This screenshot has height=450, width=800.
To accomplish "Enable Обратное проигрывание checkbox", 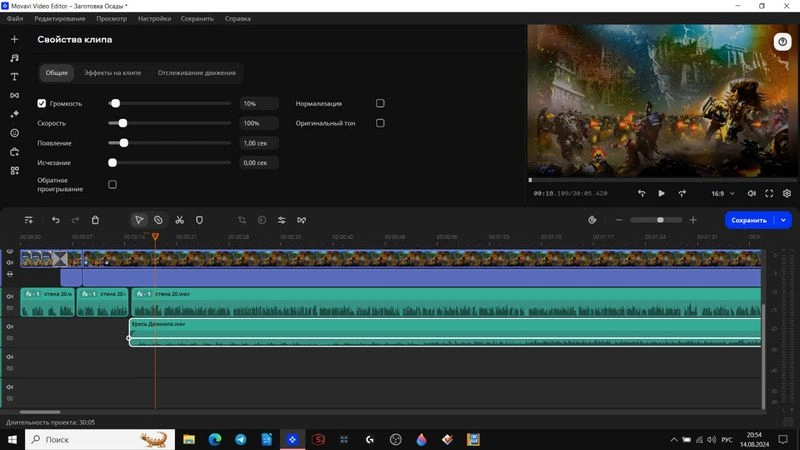I will pyautogui.click(x=112, y=184).
